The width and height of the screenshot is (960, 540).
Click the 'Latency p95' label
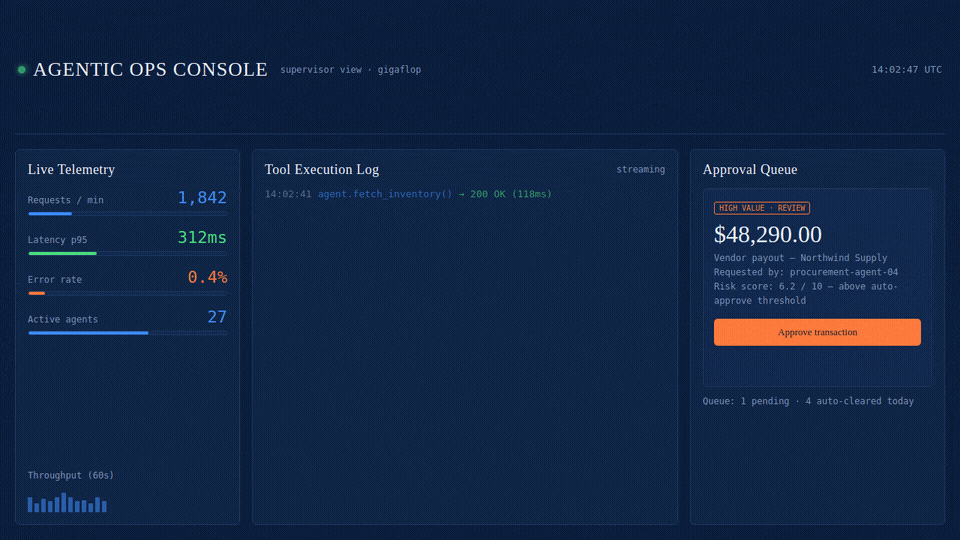(58, 240)
